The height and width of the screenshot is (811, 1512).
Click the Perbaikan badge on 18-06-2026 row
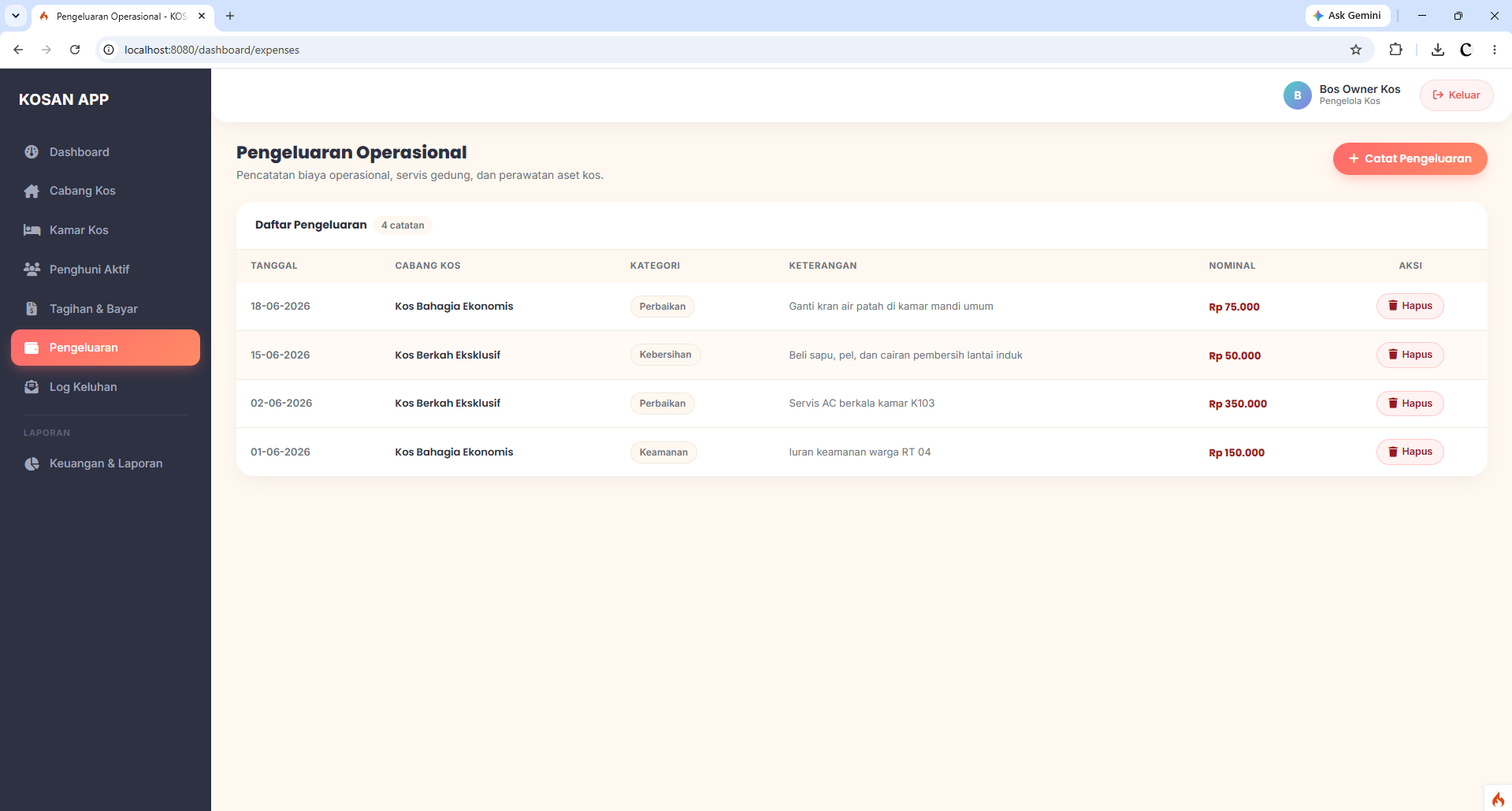663,307
